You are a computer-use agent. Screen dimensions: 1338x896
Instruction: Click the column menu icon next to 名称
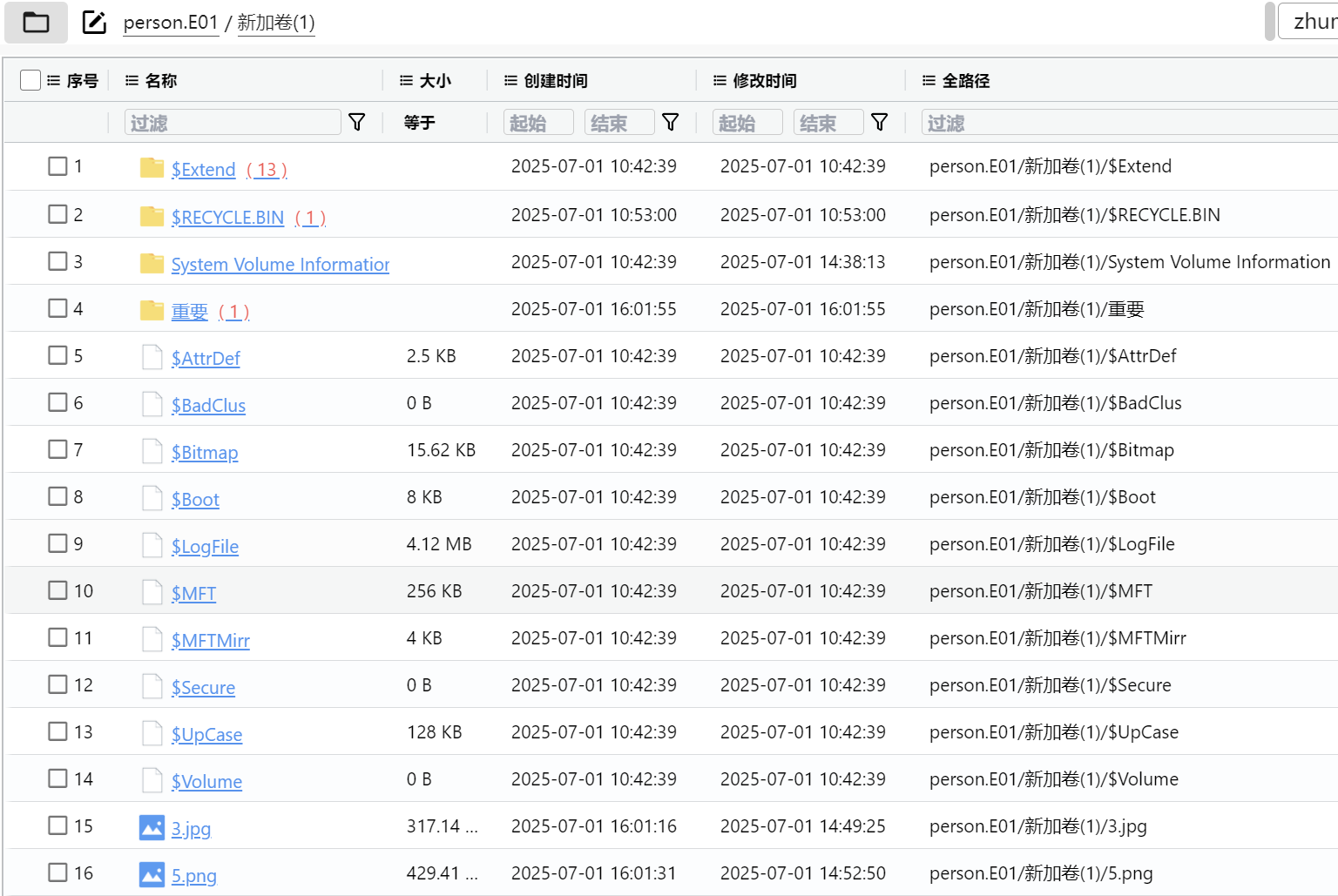tap(132, 80)
